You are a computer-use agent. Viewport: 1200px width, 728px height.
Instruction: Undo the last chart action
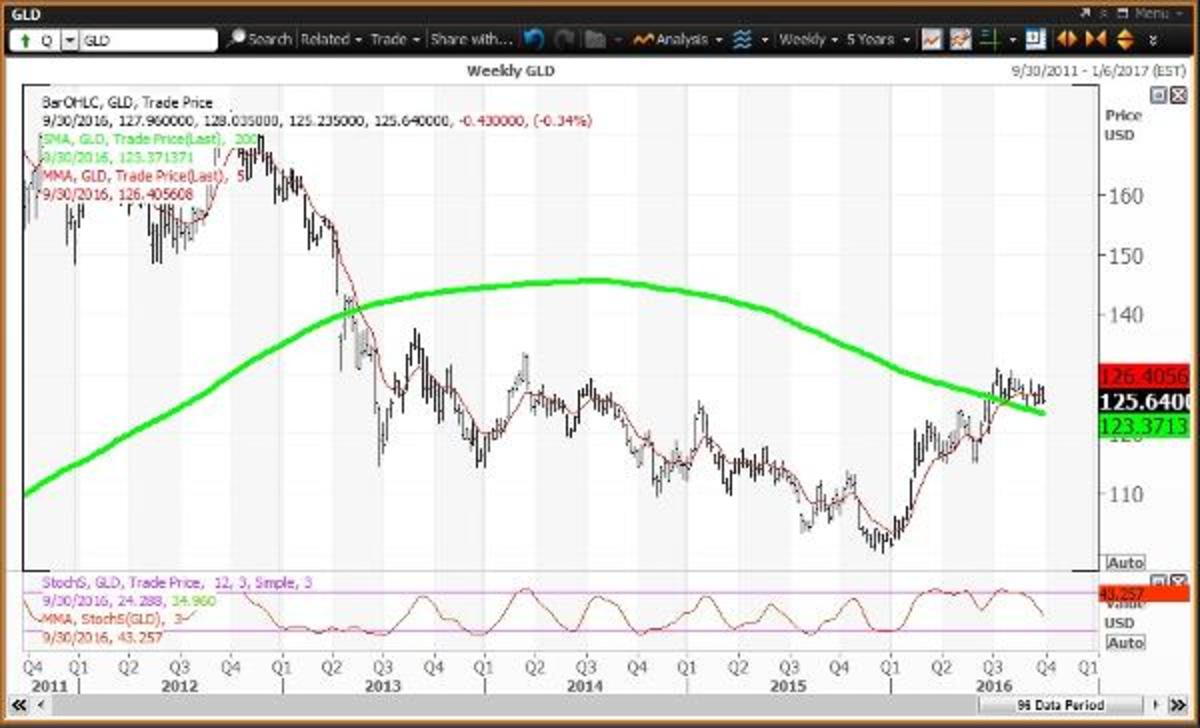534,40
